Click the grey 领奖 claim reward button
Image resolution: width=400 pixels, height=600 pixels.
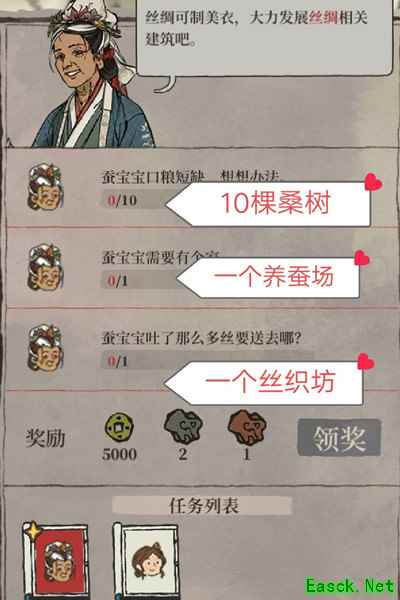[x=339, y=437]
